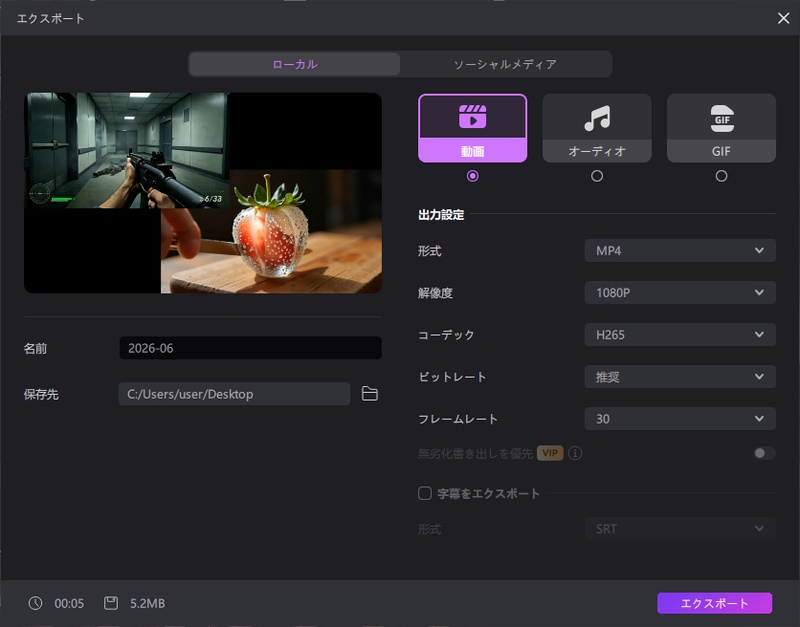Click the 名前 field containing 2026-06
Screen dimensions: 800x627
251,348
